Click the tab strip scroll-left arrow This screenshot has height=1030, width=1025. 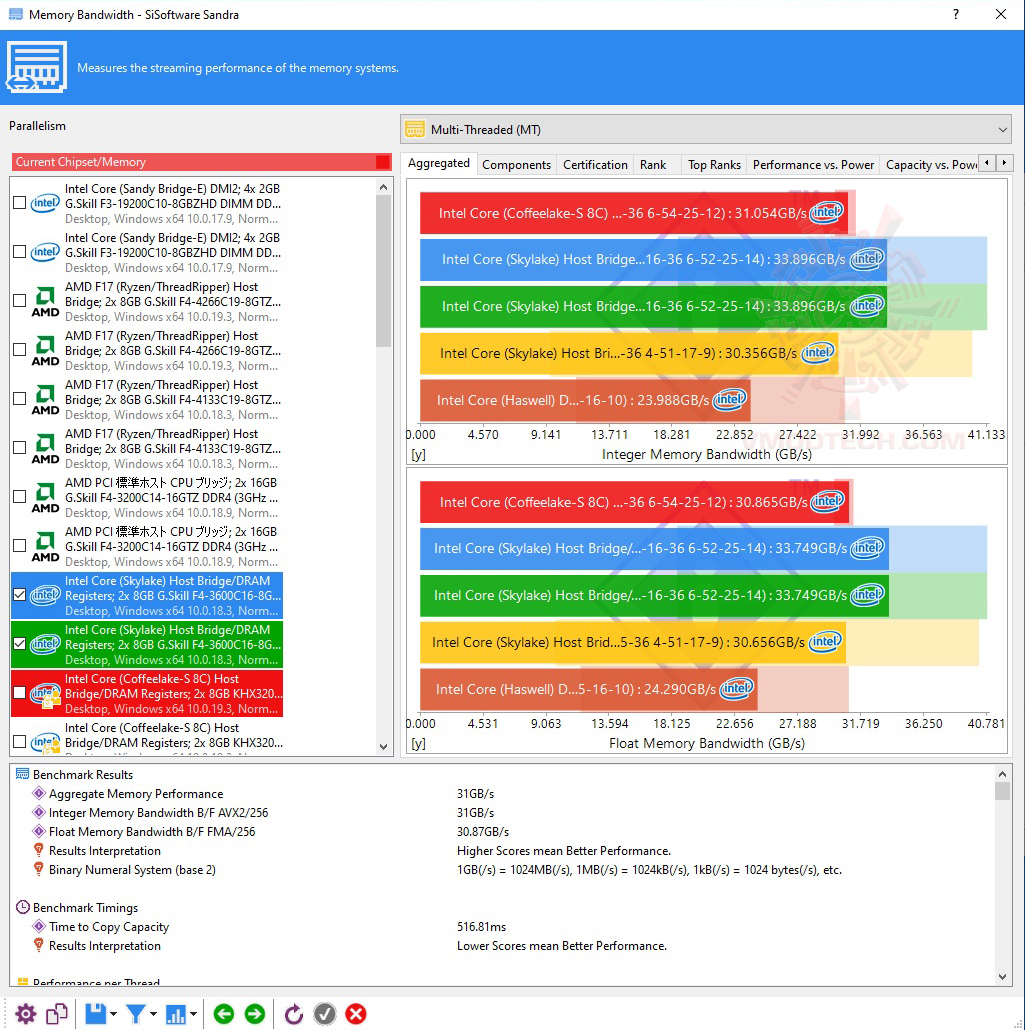[x=987, y=162]
